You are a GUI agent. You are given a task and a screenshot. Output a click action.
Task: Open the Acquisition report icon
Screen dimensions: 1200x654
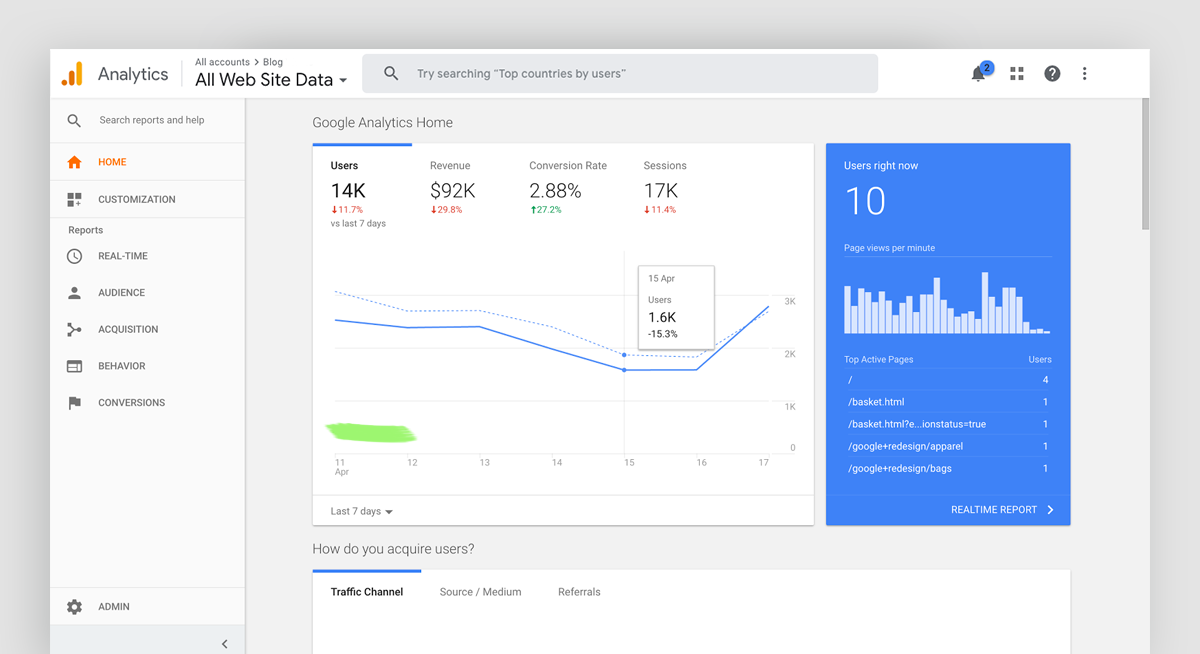click(73, 329)
